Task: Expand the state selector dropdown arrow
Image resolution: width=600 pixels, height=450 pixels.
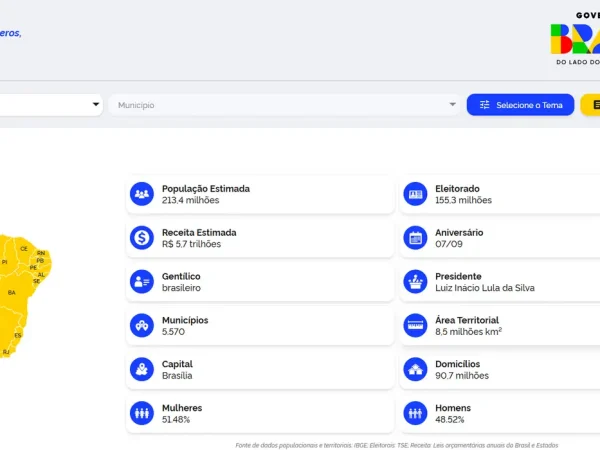Action: pyautogui.click(x=96, y=104)
